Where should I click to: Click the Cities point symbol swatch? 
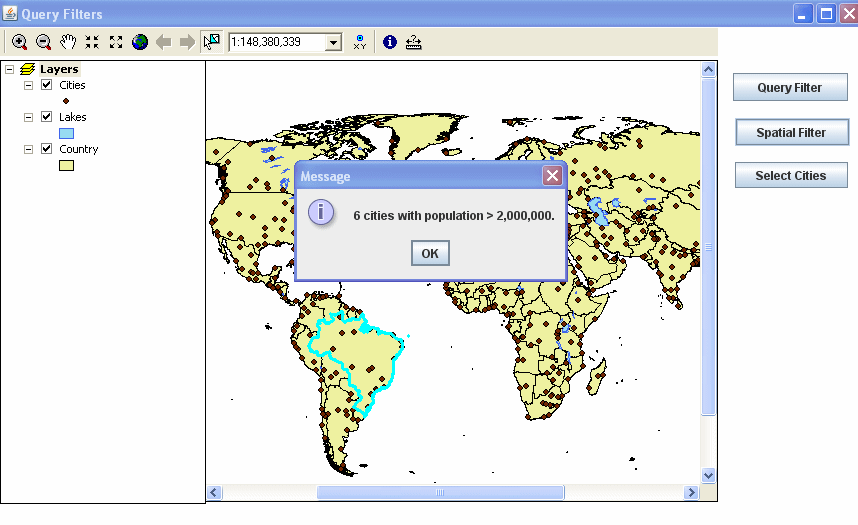coord(66,101)
